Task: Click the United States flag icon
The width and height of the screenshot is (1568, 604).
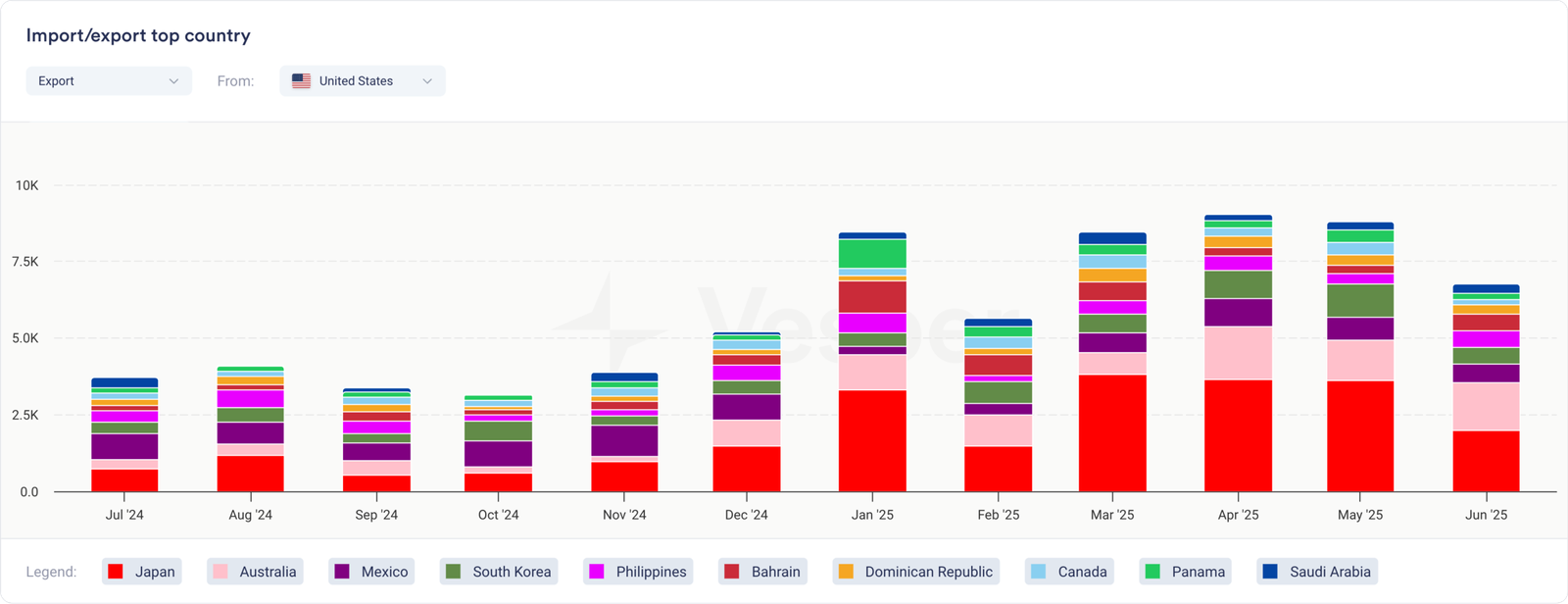Action: (302, 81)
